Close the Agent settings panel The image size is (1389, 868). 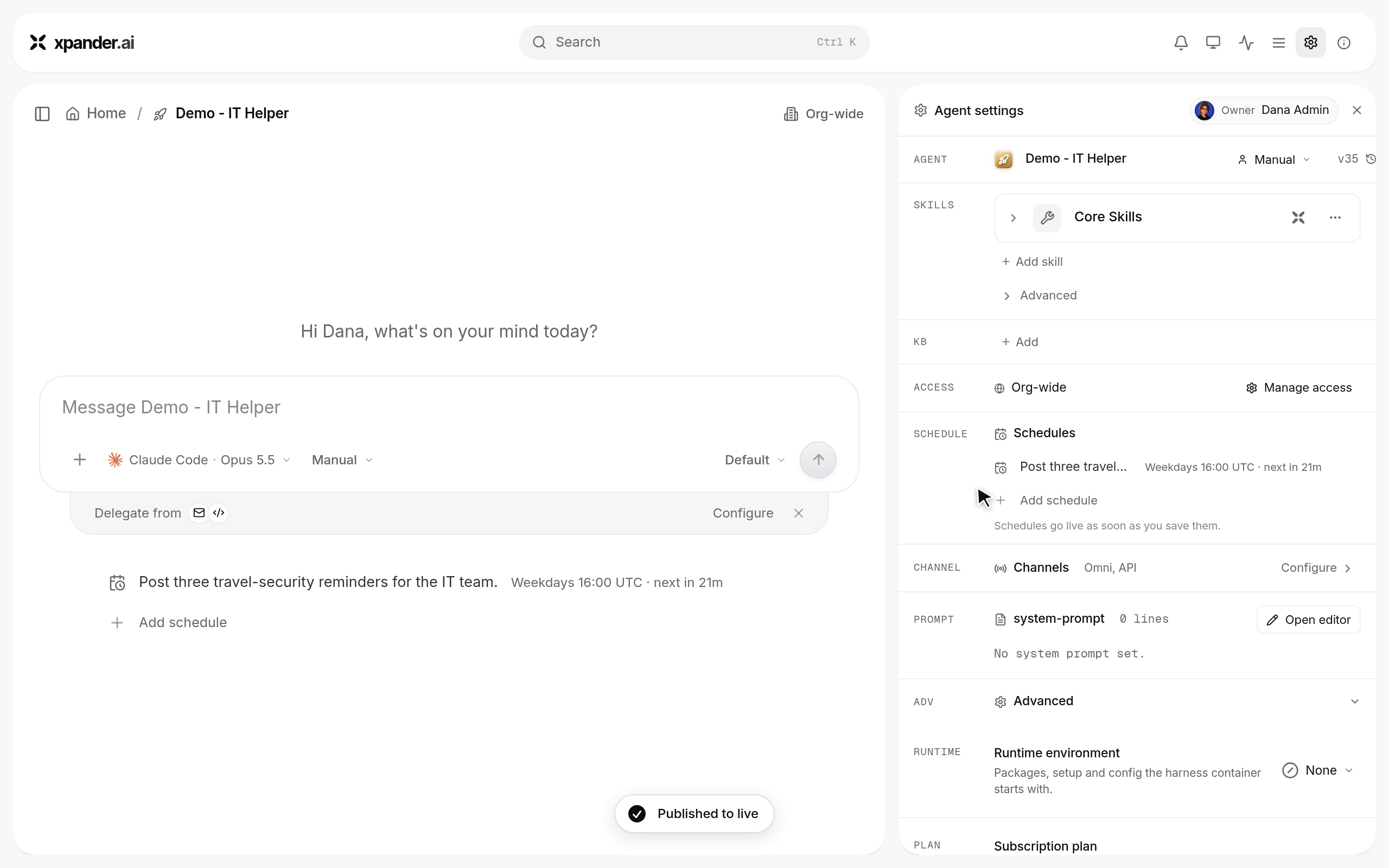coord(1357,110)
